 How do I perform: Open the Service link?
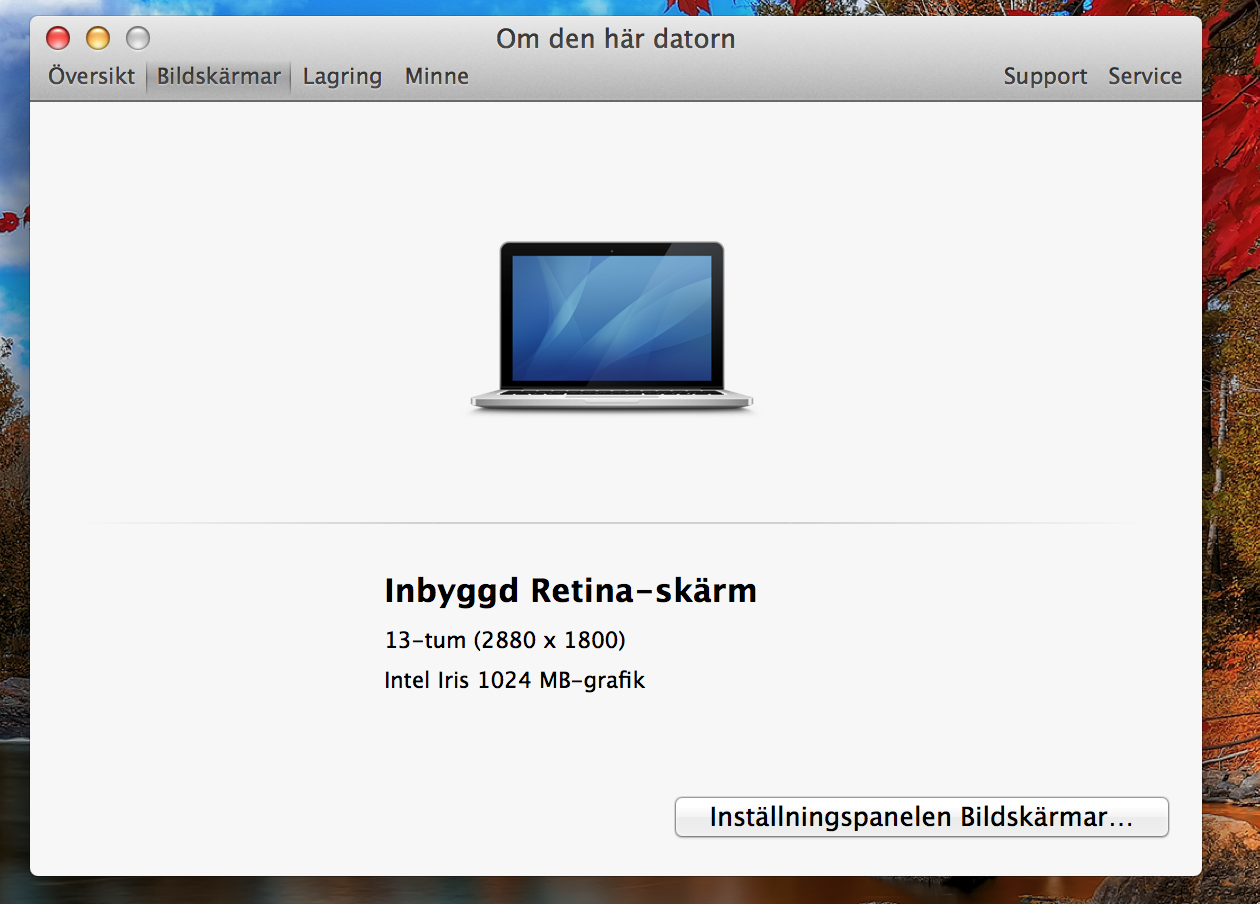(x=1145, y=76)
